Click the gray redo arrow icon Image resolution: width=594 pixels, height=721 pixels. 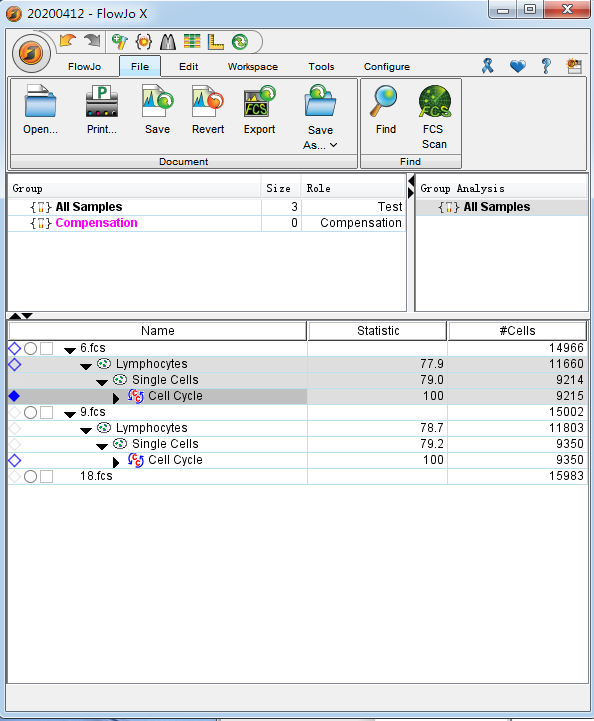click(x=92, y=41)
